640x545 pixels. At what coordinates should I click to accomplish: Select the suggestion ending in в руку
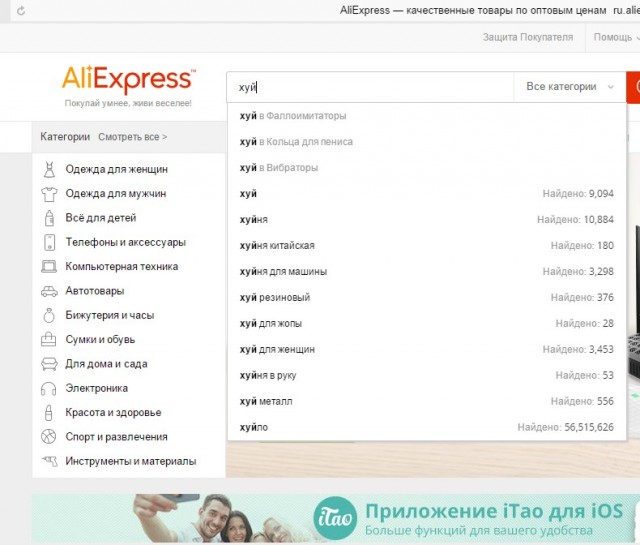click(427, 375)
